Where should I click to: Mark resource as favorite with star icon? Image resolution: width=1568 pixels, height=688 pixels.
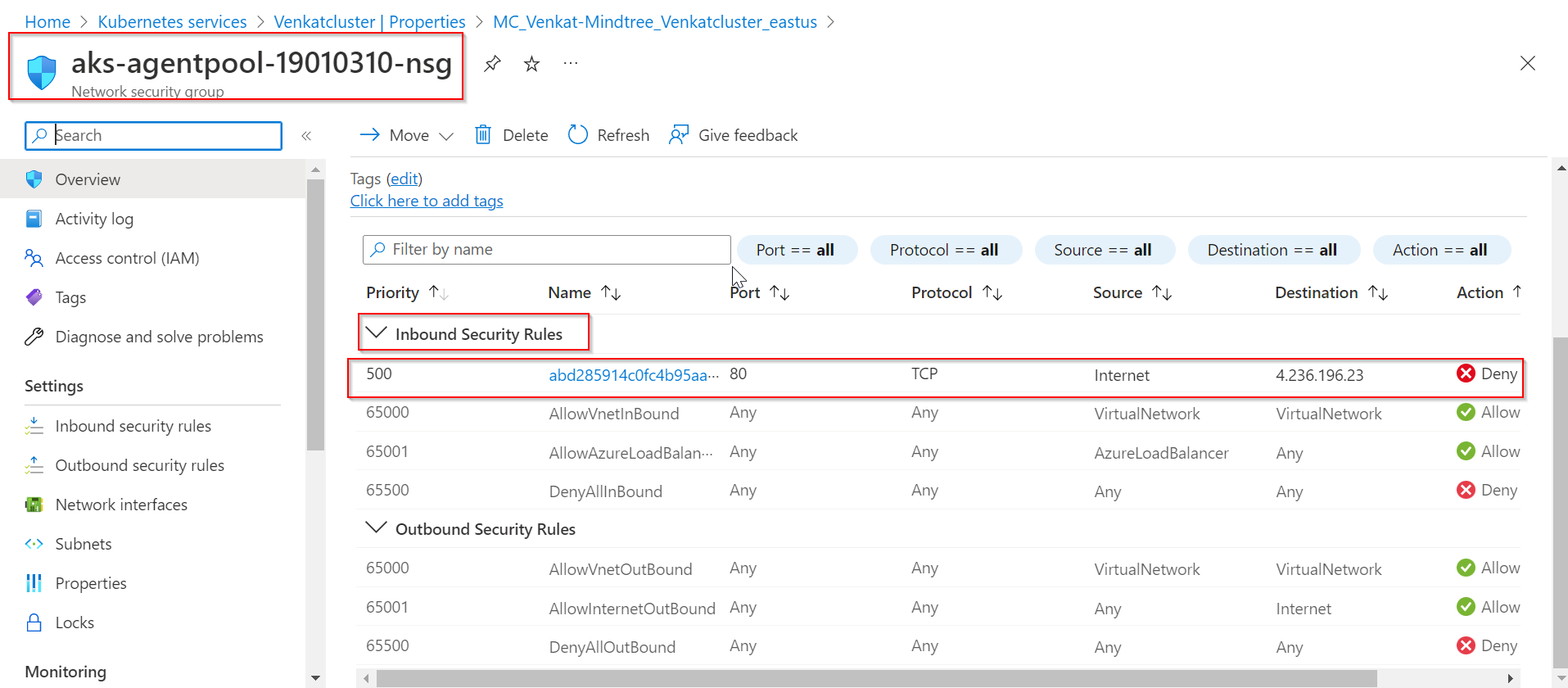point(532,63)
